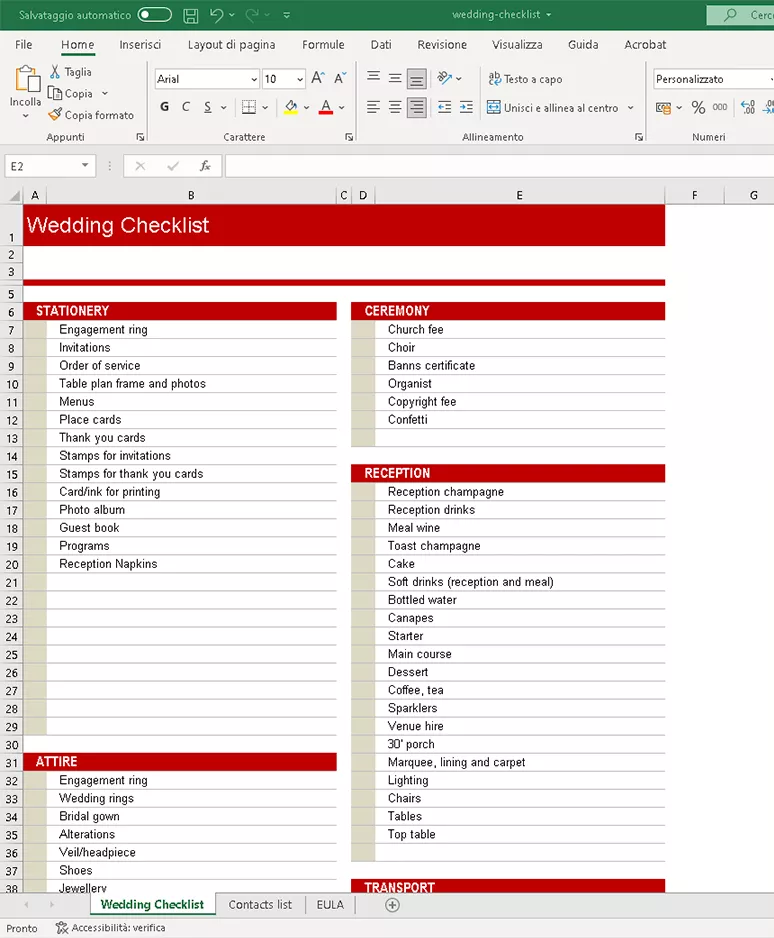Image resolution: width=774 pixels, height=938 pixels.
Task: Open the Revisione ribbon tab
Action: point(442,45)
